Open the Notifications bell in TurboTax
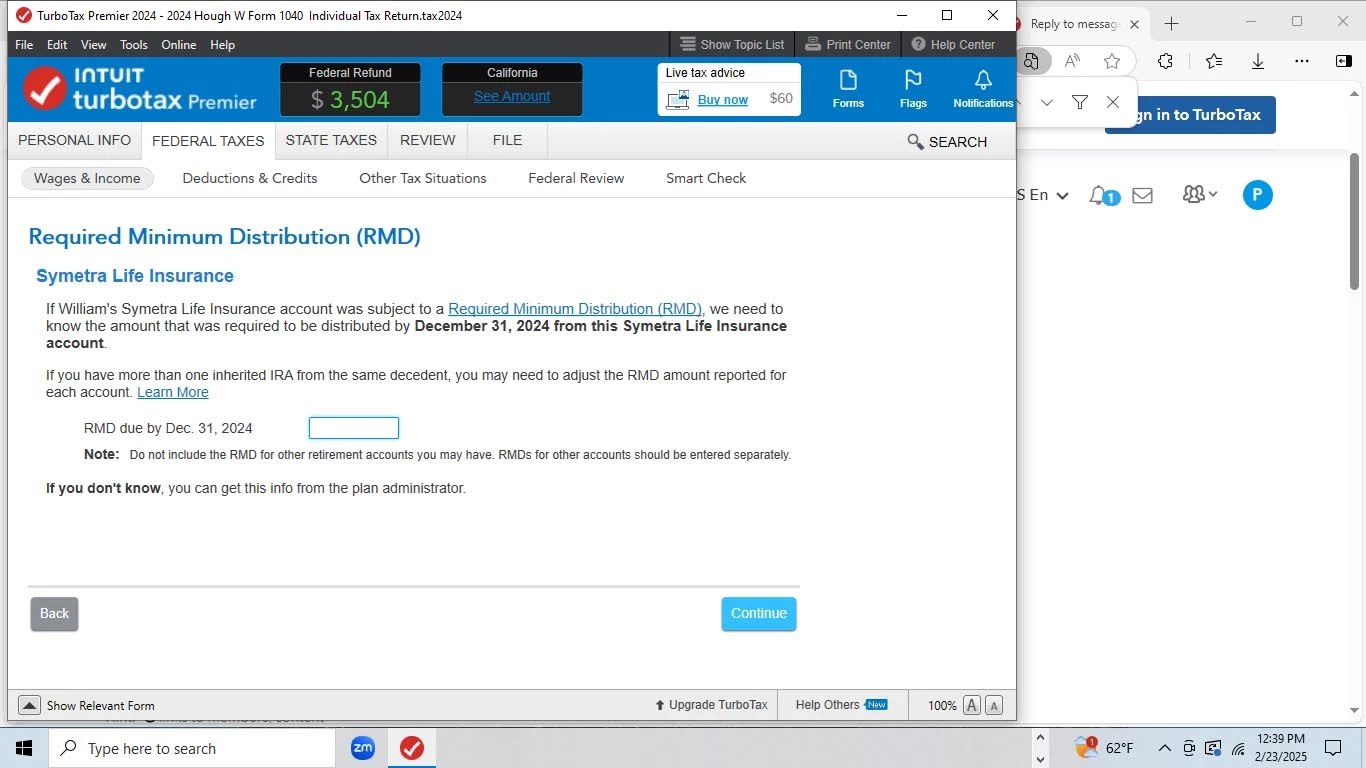This screenshot has width=1366, height=768. (983, 89)
